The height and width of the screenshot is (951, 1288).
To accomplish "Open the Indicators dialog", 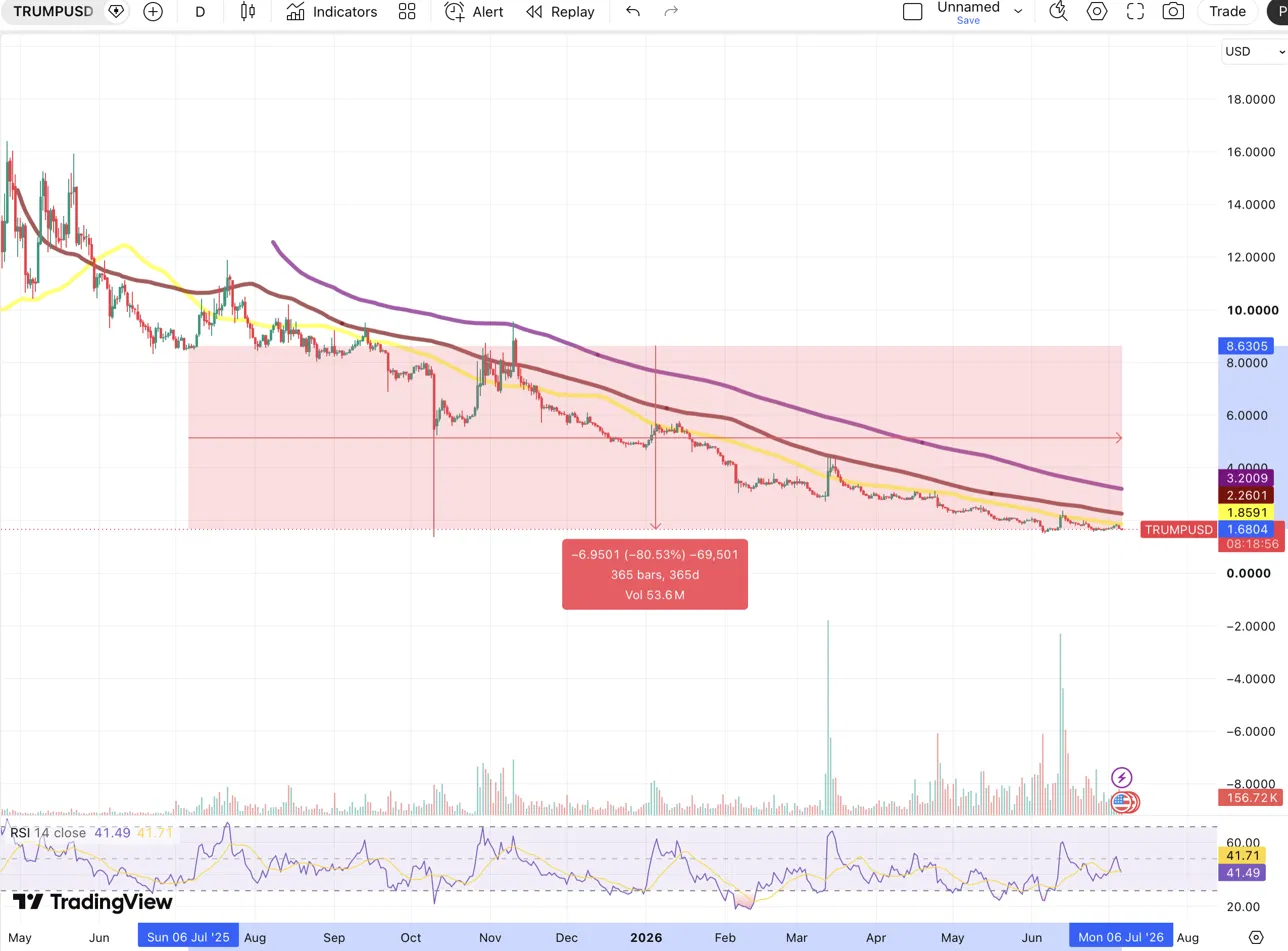I will pyautogui.click(x=331, y=12).
